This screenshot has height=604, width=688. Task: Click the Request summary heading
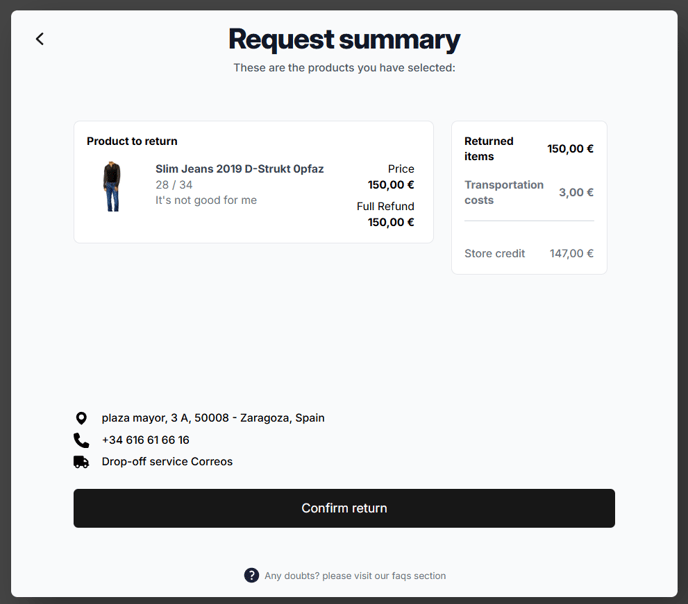(x=344, y=39)
